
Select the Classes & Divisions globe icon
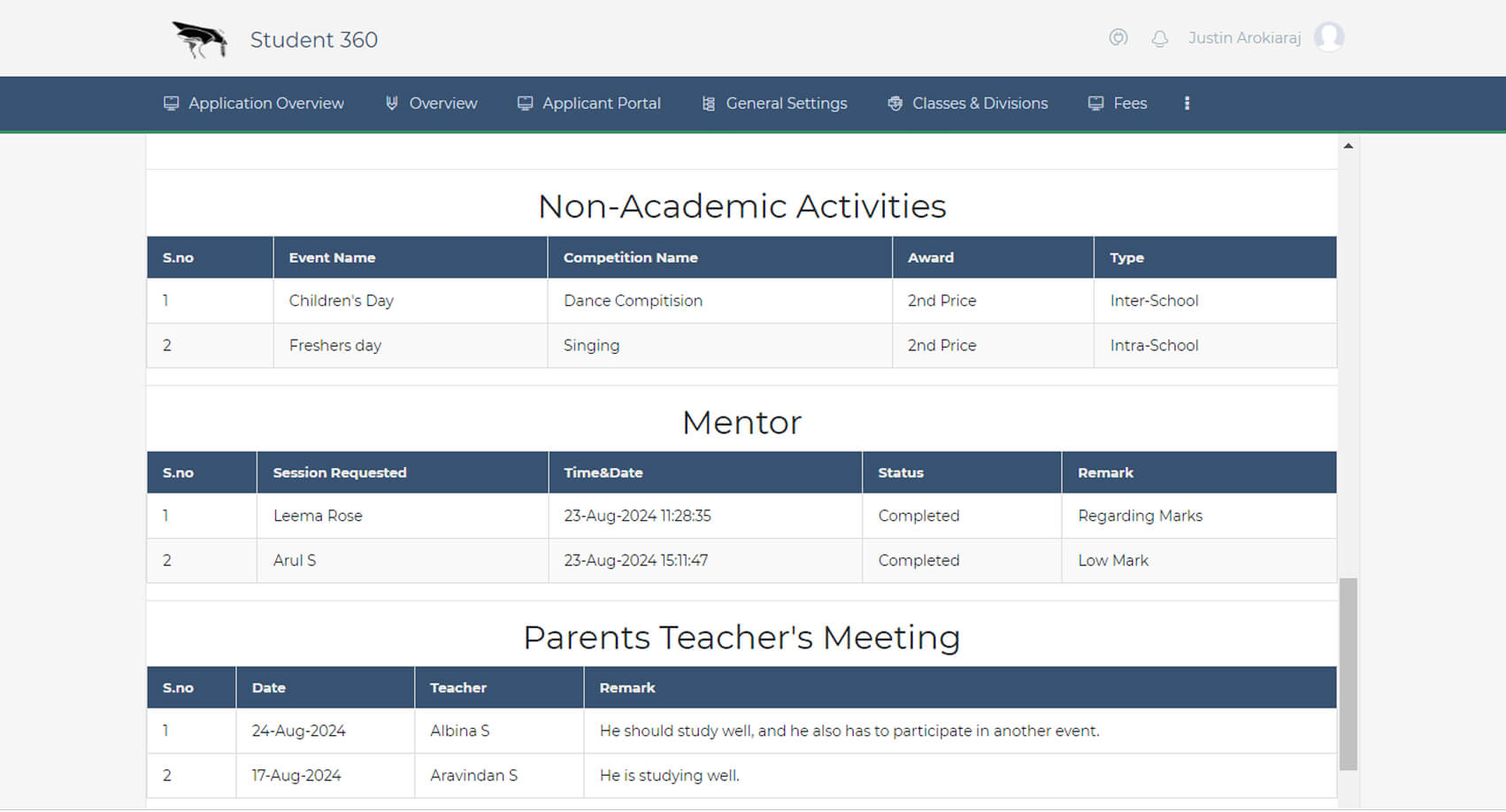coord(894,103)
